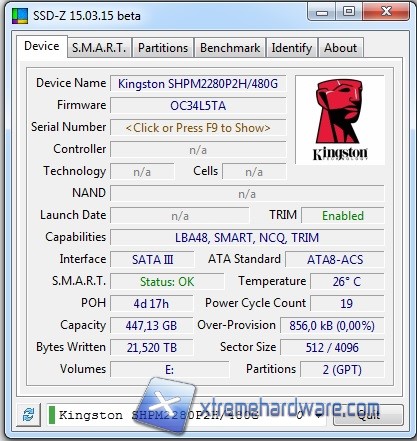This screenshot has height=441, width=417.
Task: Open the S.M.A.R.T. tab
Action: click(99, 48)
